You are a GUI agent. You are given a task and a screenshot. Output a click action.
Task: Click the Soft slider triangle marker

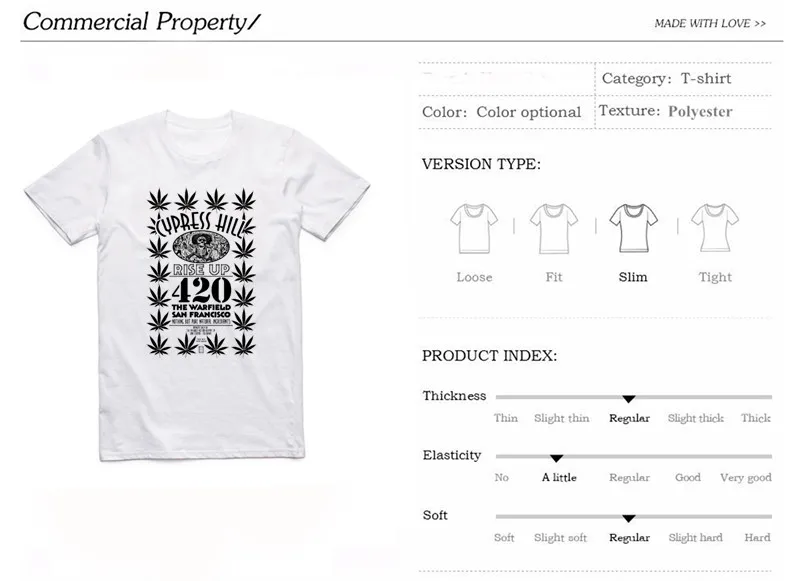(629, 518)
